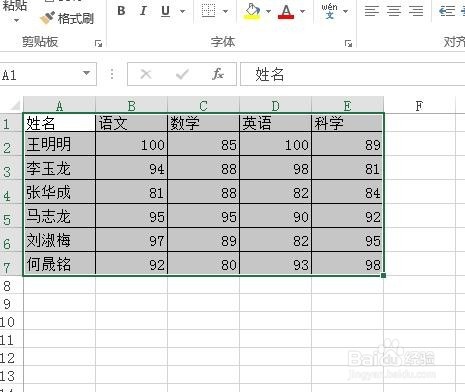
Task: Click Select All corner triangle
Action: point(14,105)
